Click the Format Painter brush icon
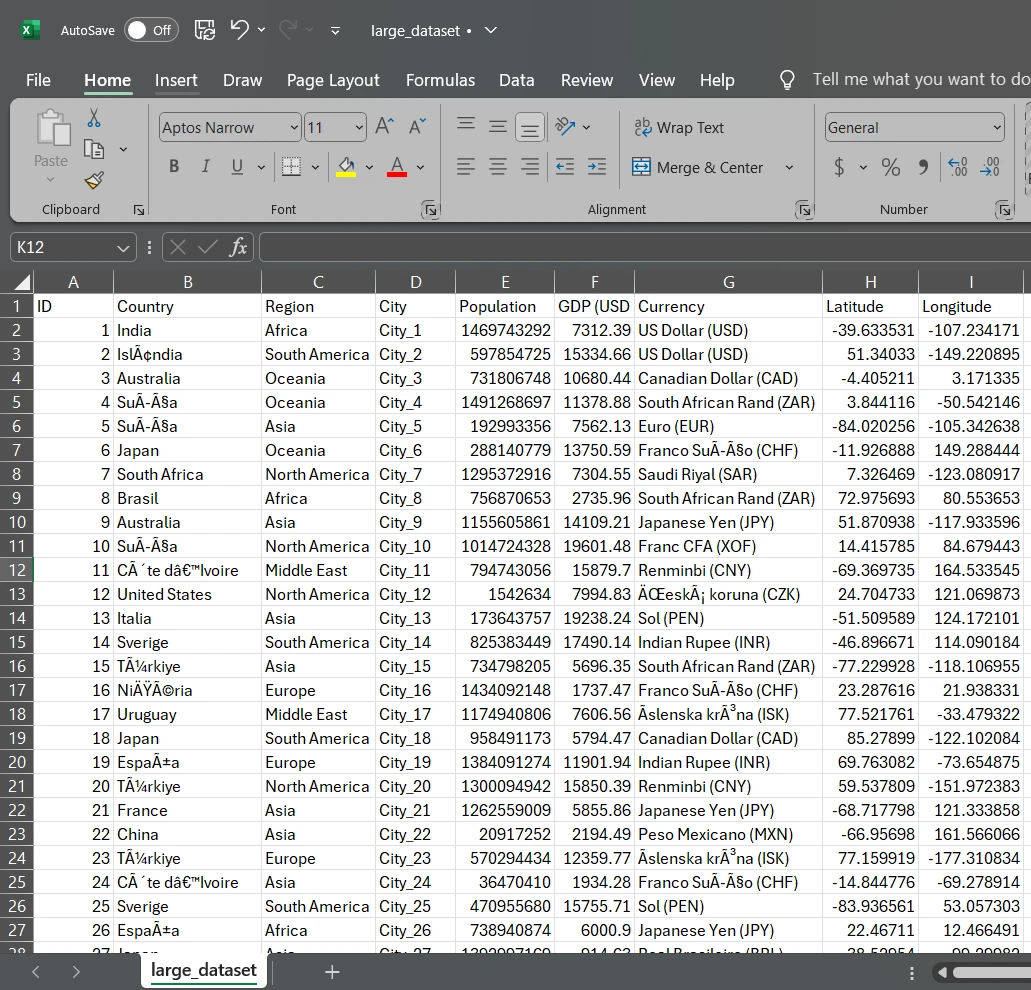The width and height of the screenshot is (1031, 990). (94, 180)
